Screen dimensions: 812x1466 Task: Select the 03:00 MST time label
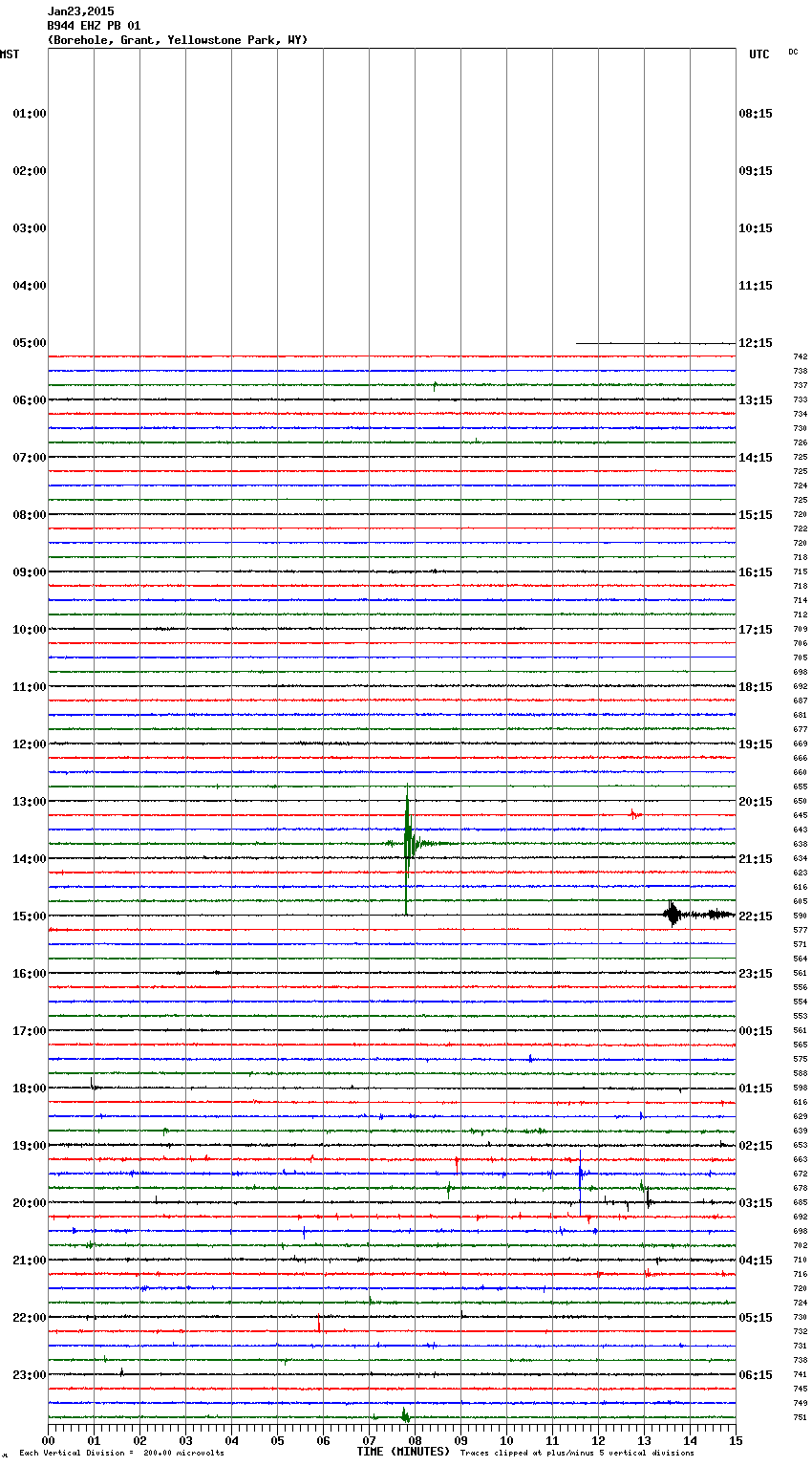[30, 228]
